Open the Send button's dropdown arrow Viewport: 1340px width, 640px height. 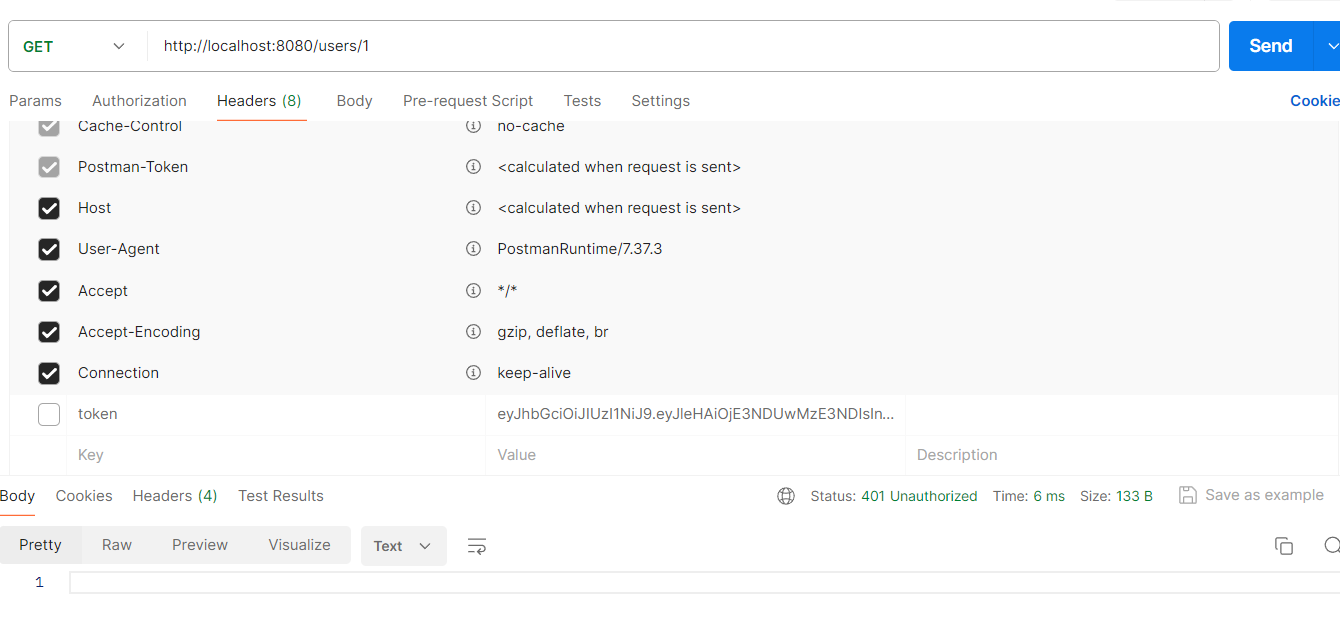(1331, 46)
